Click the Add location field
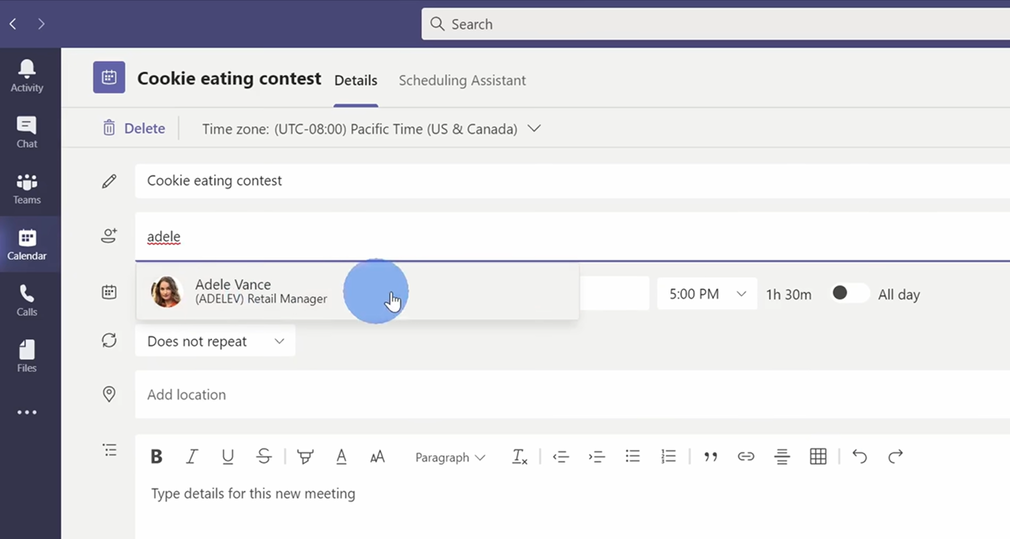This screenshot has height=539, width=1010. click(572, 394)
